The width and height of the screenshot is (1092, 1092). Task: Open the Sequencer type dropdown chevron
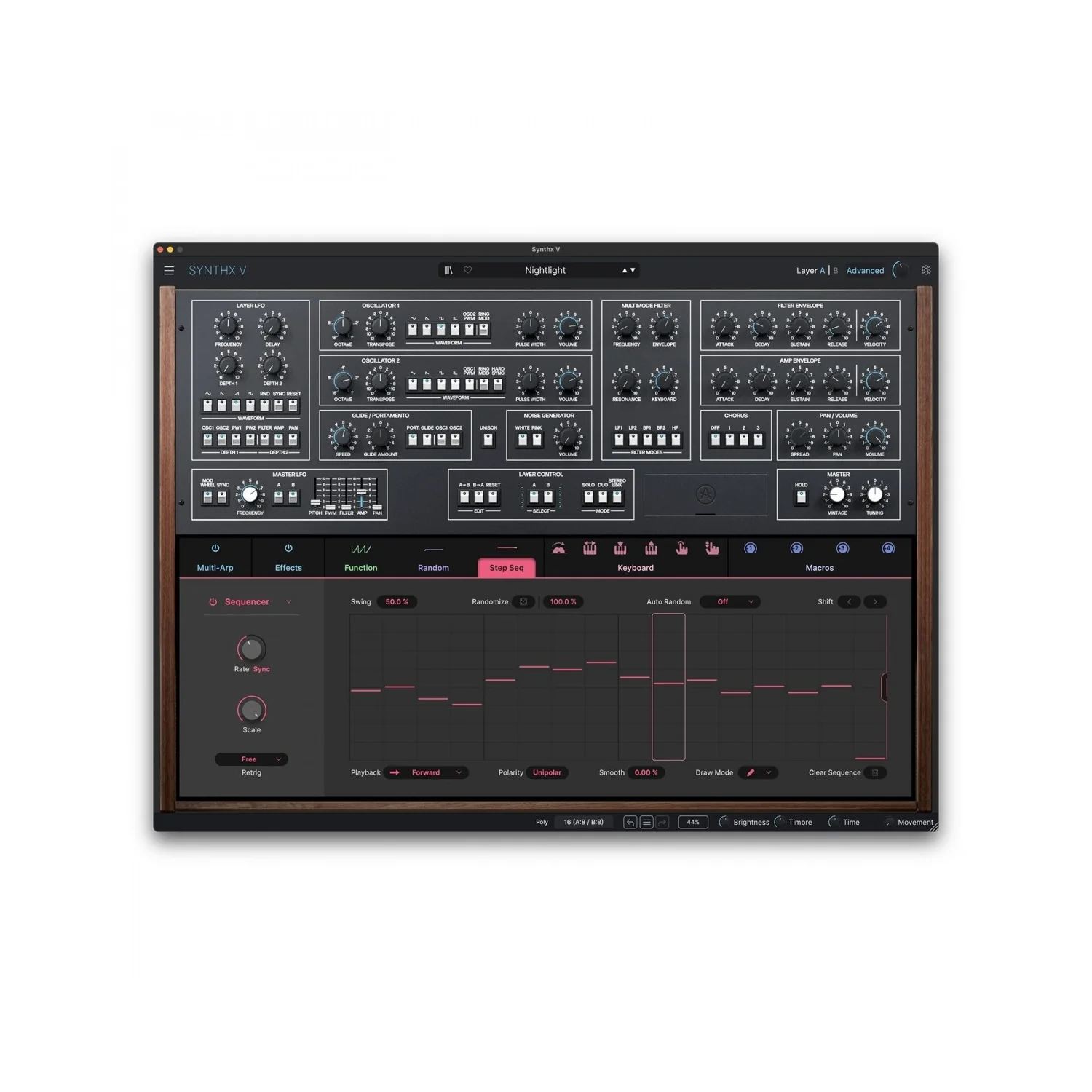pyautogui.click(x=289, y=602)
